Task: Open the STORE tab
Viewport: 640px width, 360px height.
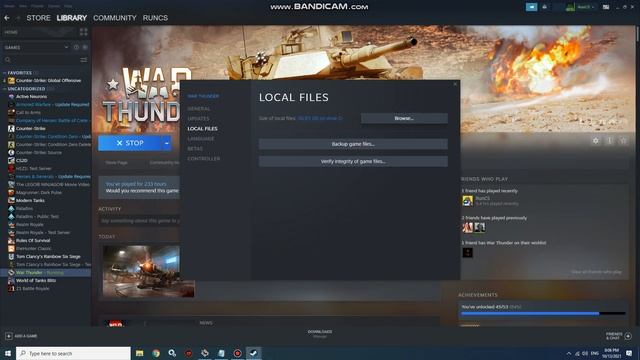Action: click(x=38, y=18)
